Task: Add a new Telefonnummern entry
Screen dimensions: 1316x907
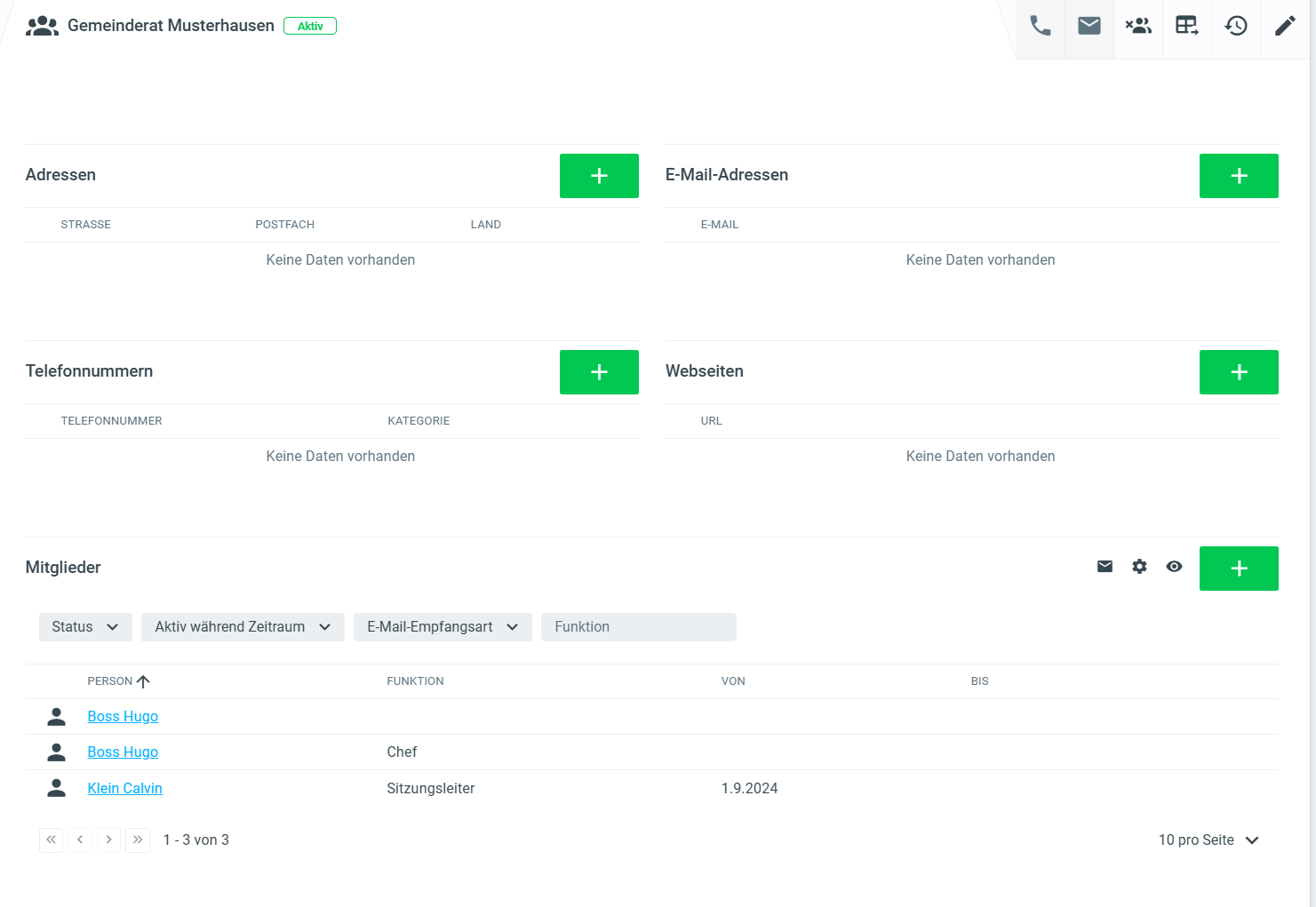Action: [x=599, y=372]
